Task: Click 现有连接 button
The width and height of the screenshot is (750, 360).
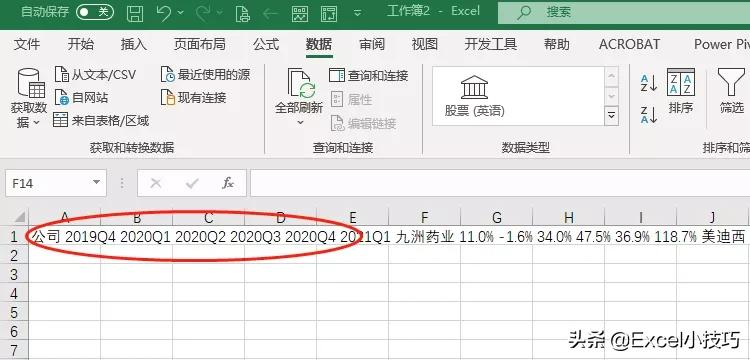Action: point(193,98)
